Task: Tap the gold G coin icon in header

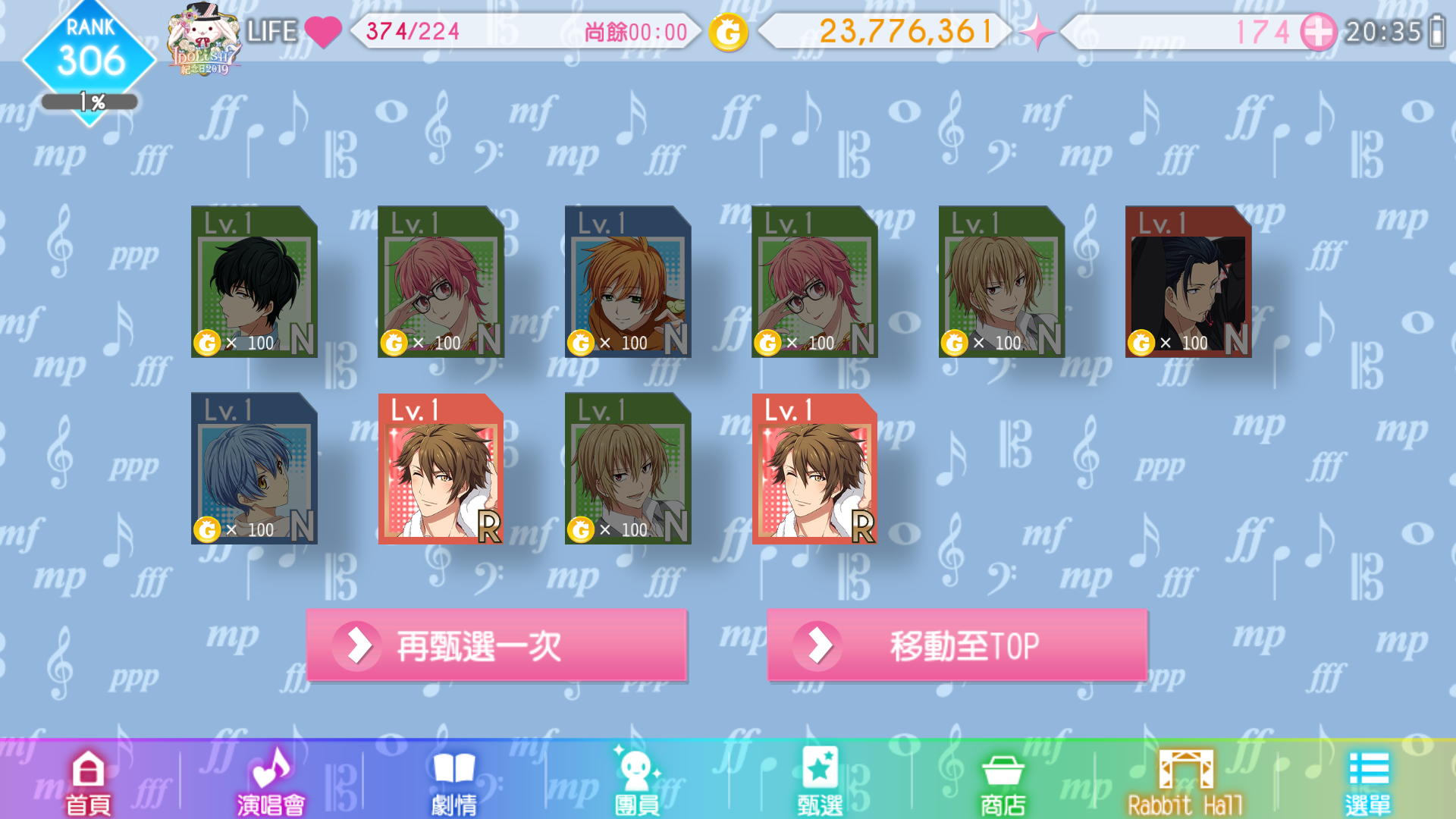Action: (728, 32)
